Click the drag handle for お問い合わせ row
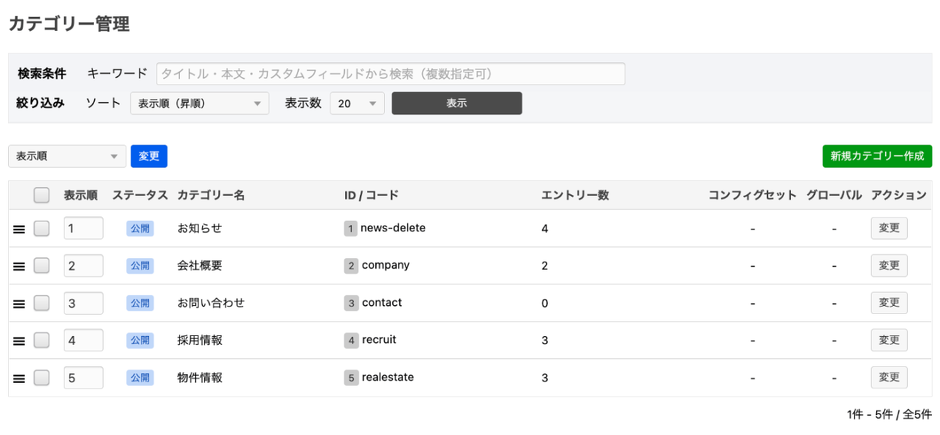 click(18, 304)
